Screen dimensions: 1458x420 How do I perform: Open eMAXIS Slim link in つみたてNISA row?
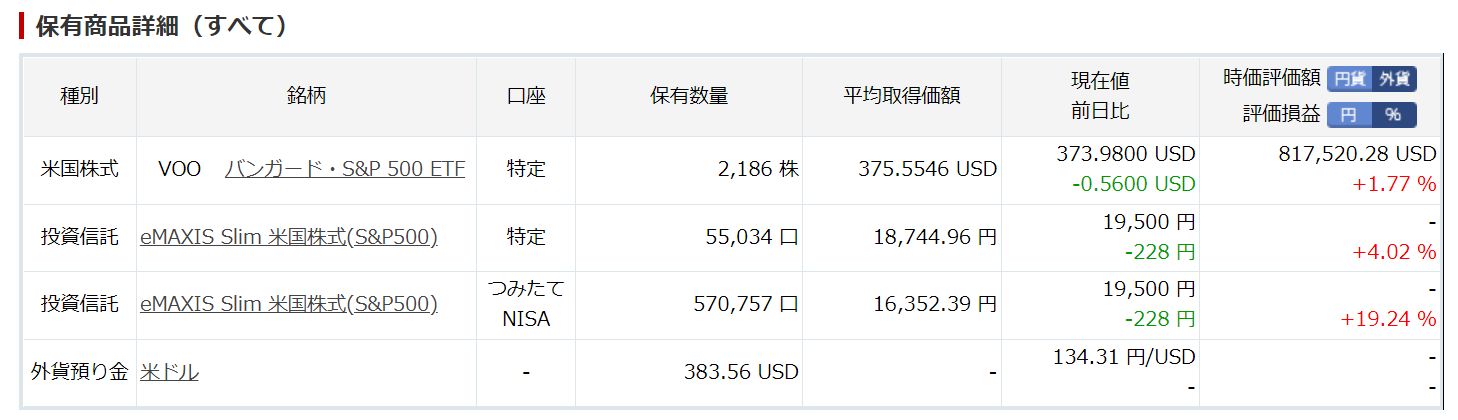(x=289, y=304)
